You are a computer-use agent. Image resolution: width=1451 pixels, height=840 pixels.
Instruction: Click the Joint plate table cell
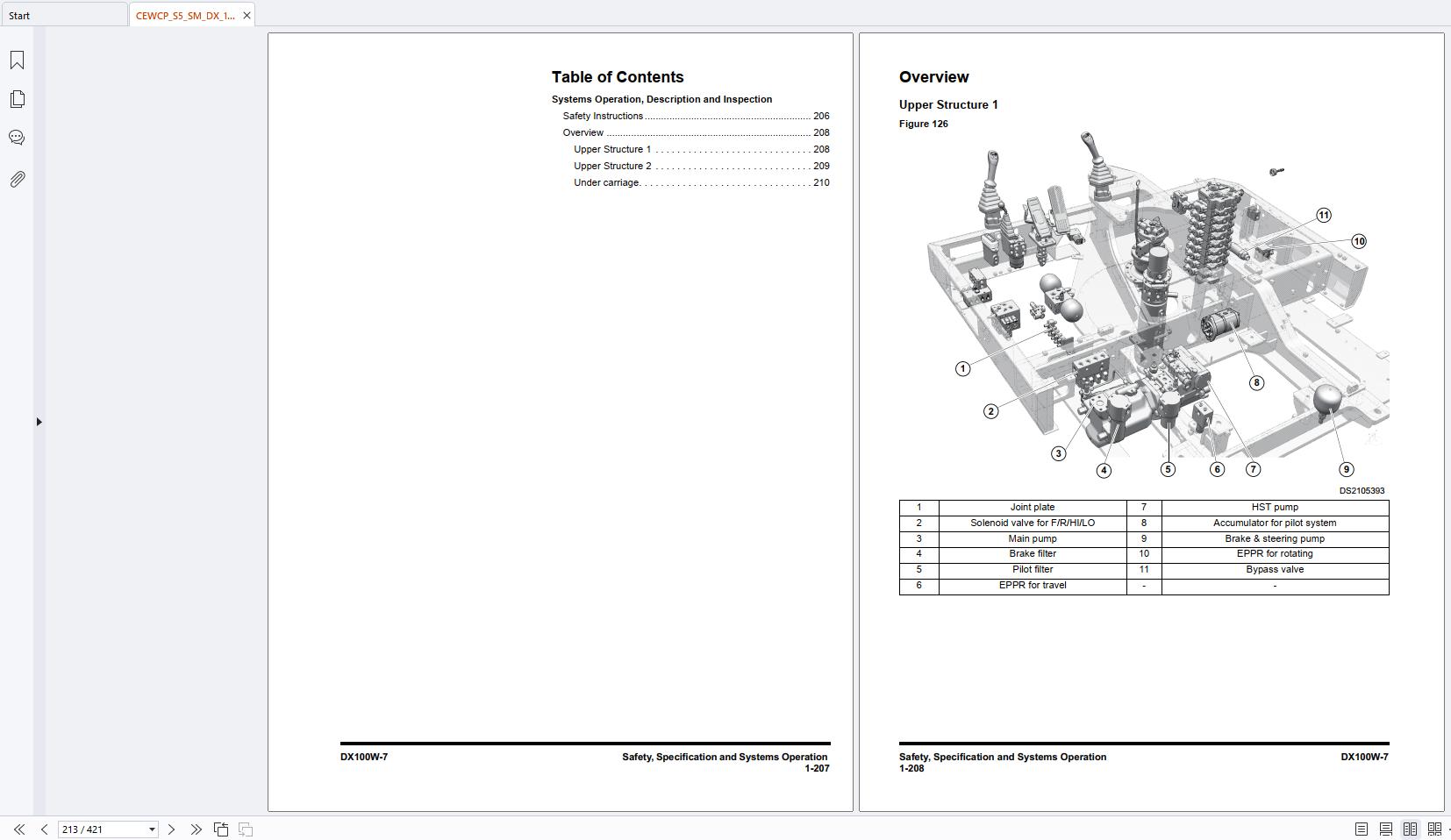click(1033, 508)
